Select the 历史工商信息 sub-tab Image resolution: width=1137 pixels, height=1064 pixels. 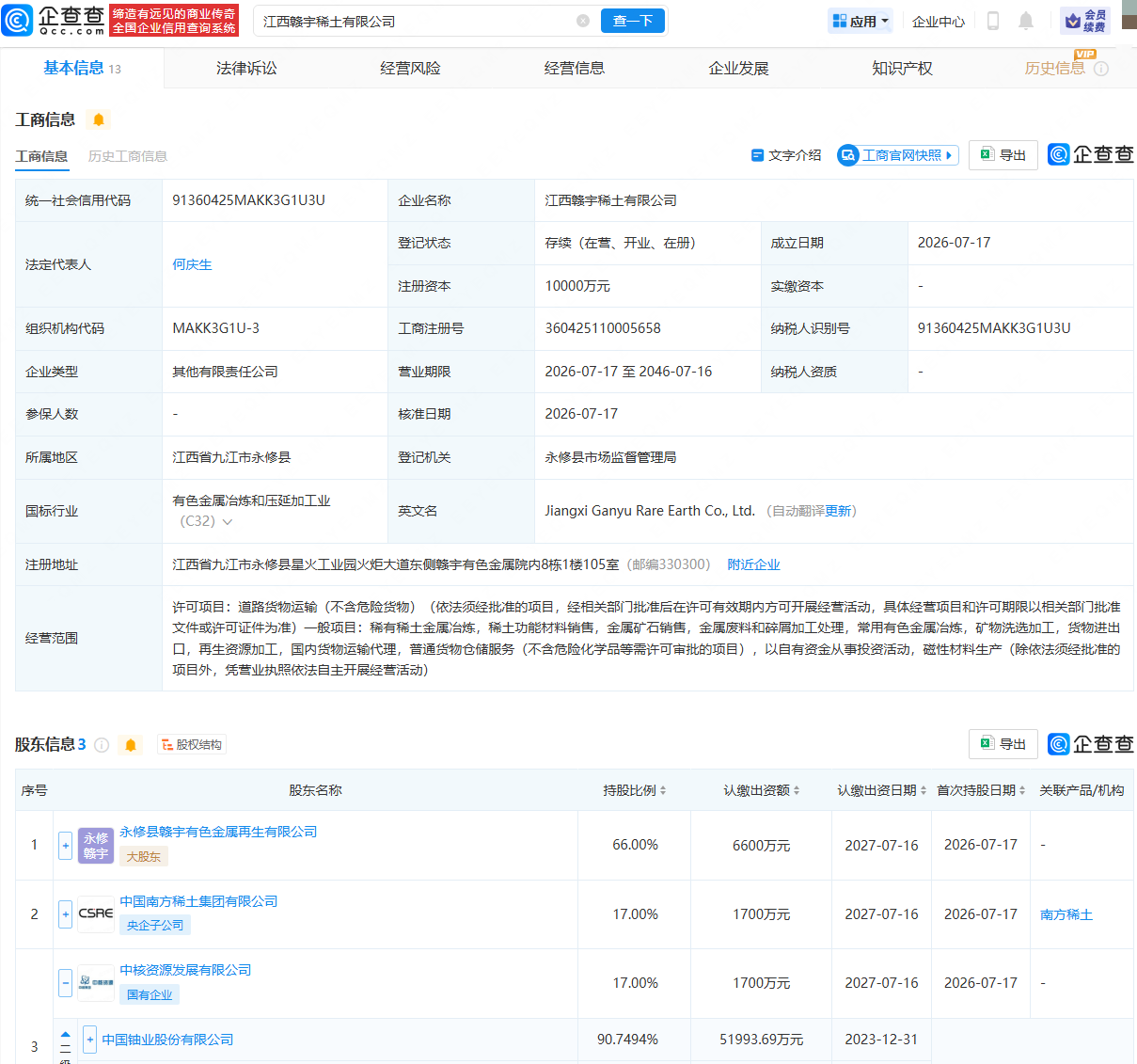pos(128,156)
